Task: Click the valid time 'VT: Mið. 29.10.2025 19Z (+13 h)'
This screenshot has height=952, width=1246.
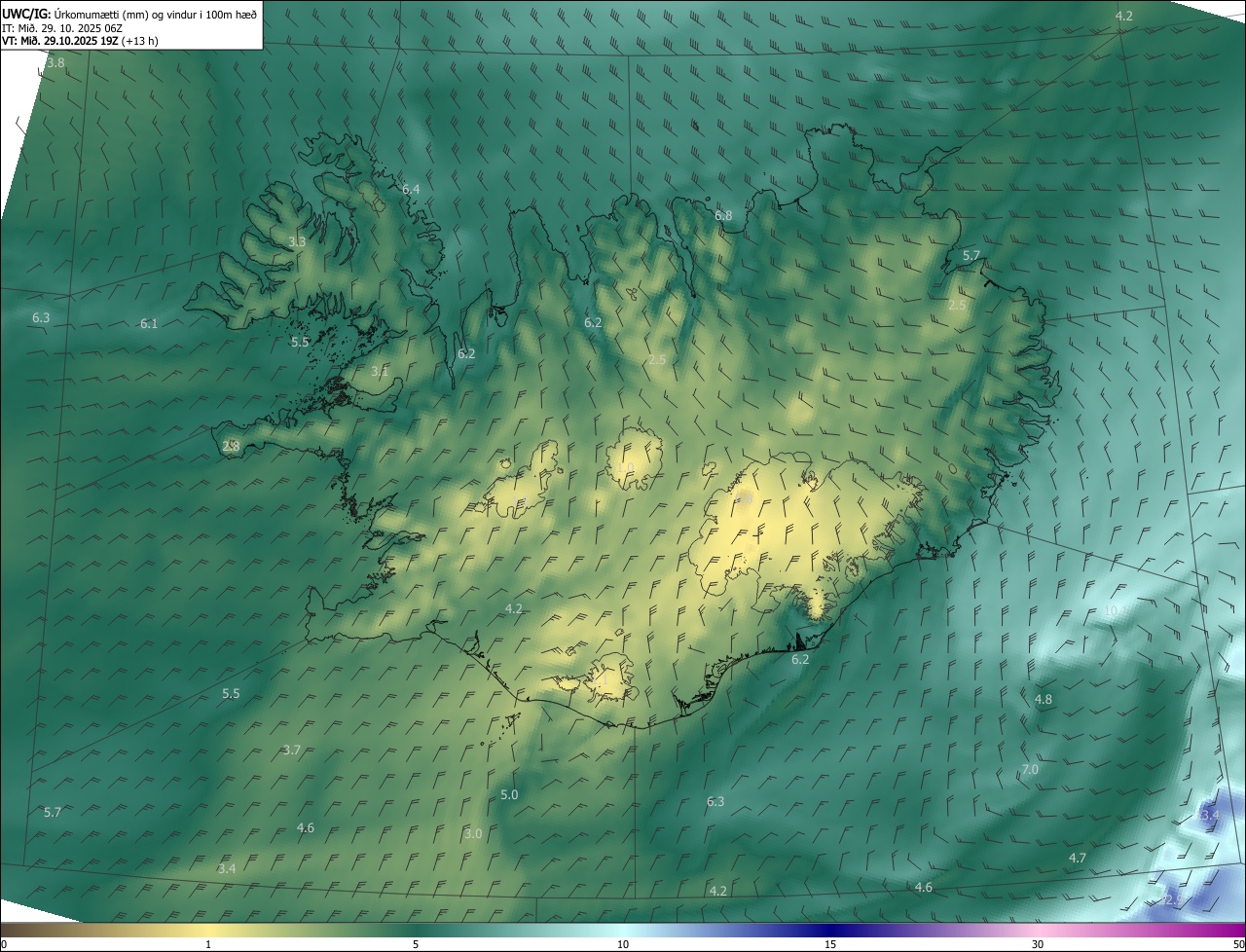Action: point(80,42)
